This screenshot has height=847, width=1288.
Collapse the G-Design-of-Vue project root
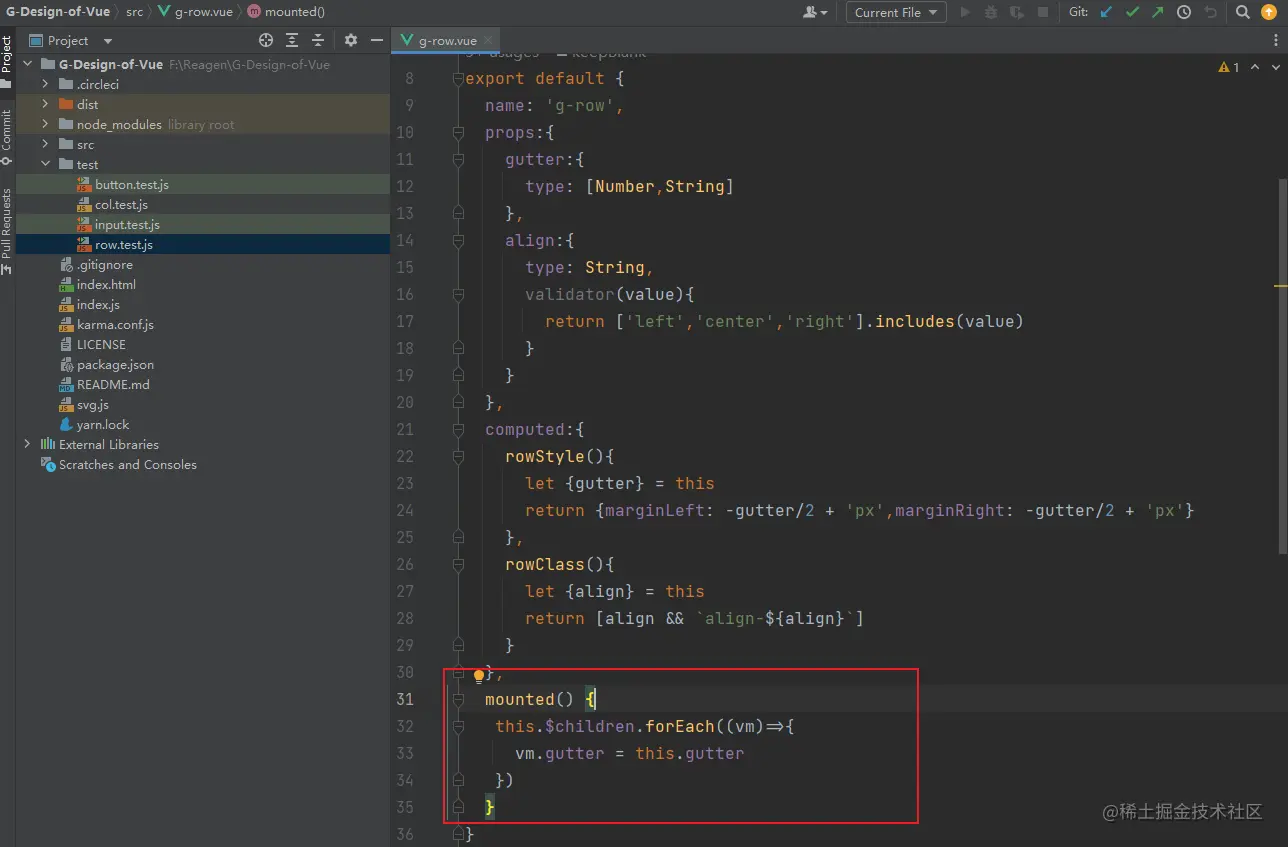pyautogui.click(x=27, y=64)
